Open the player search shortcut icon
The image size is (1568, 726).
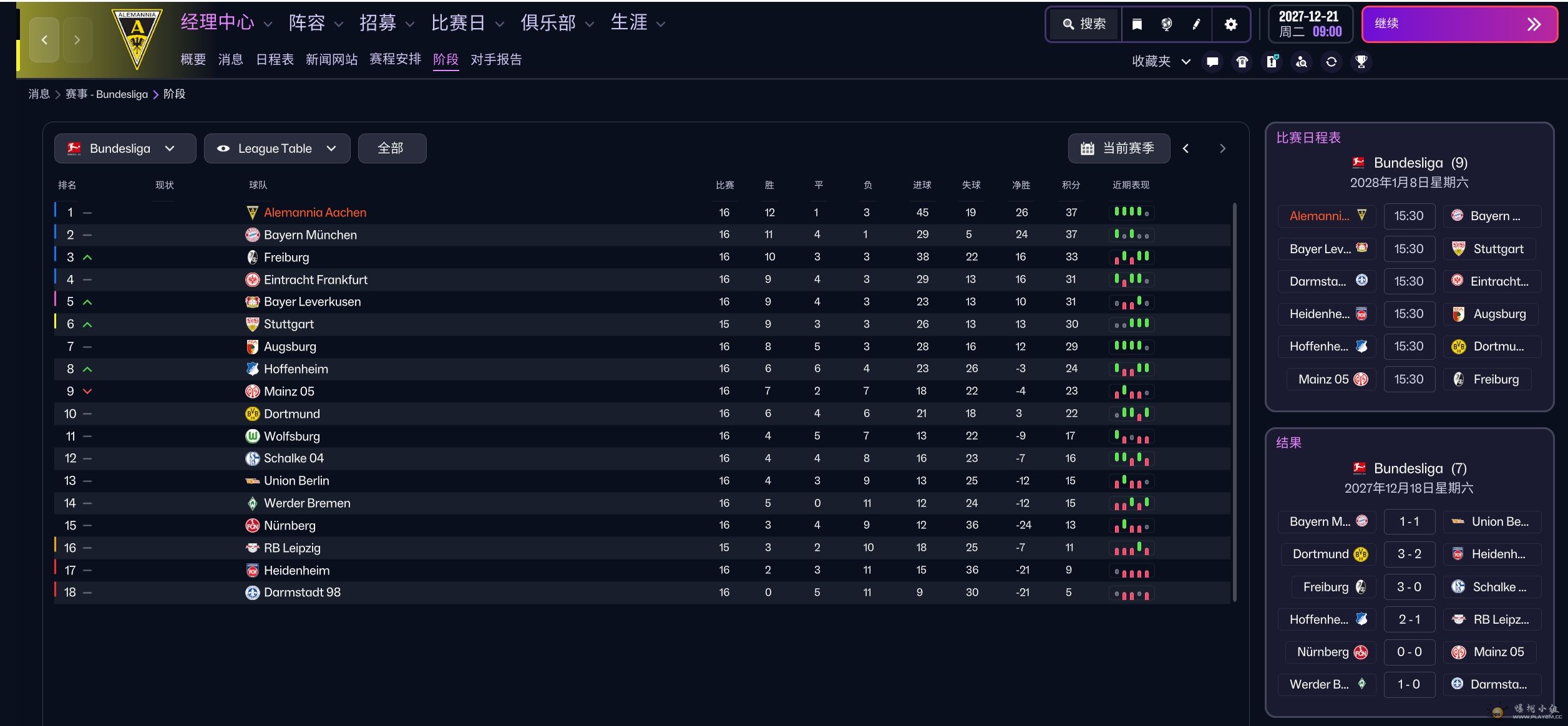[1302, 62]
